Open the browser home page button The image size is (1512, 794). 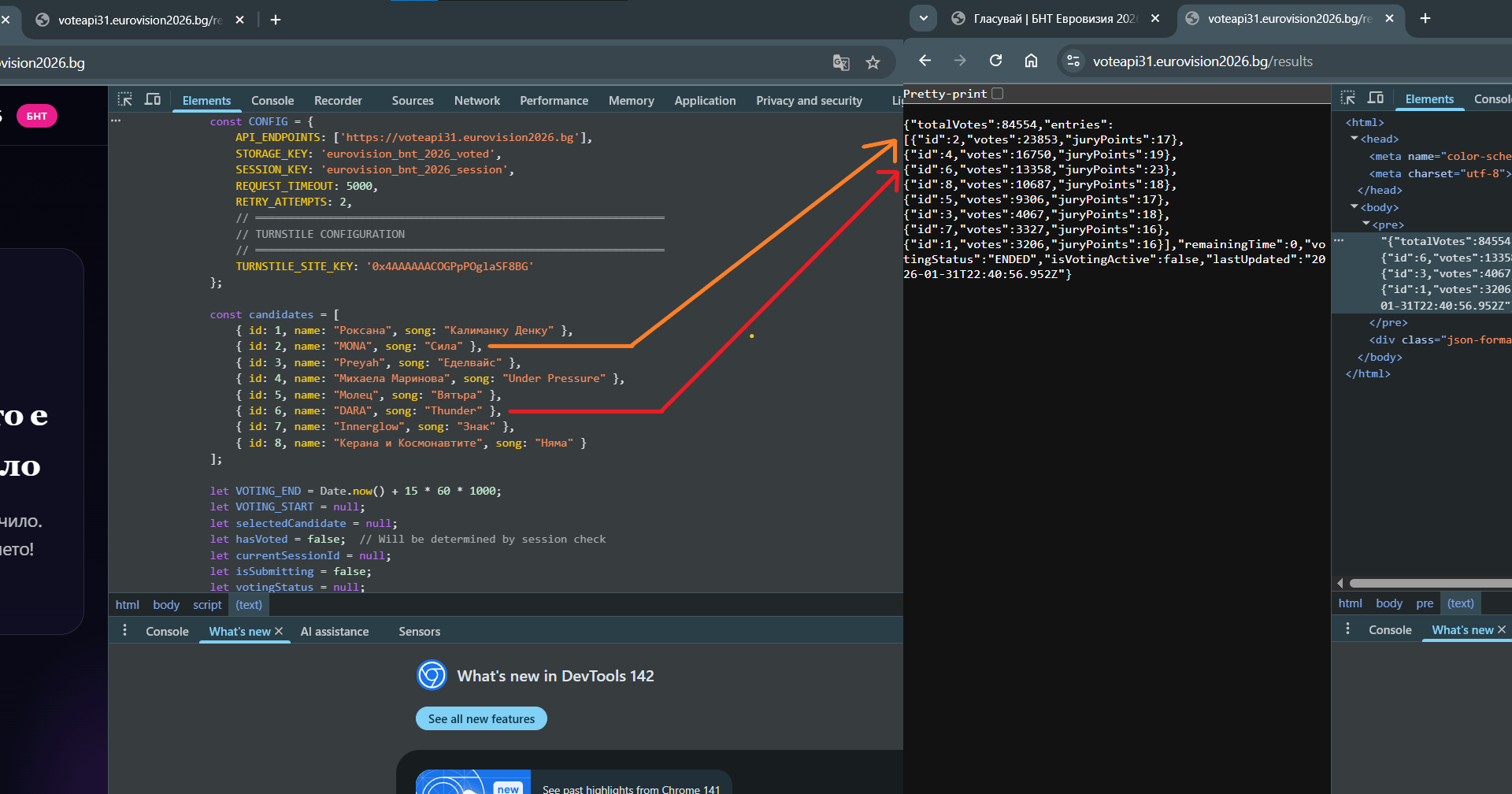tap(1031, 61)
